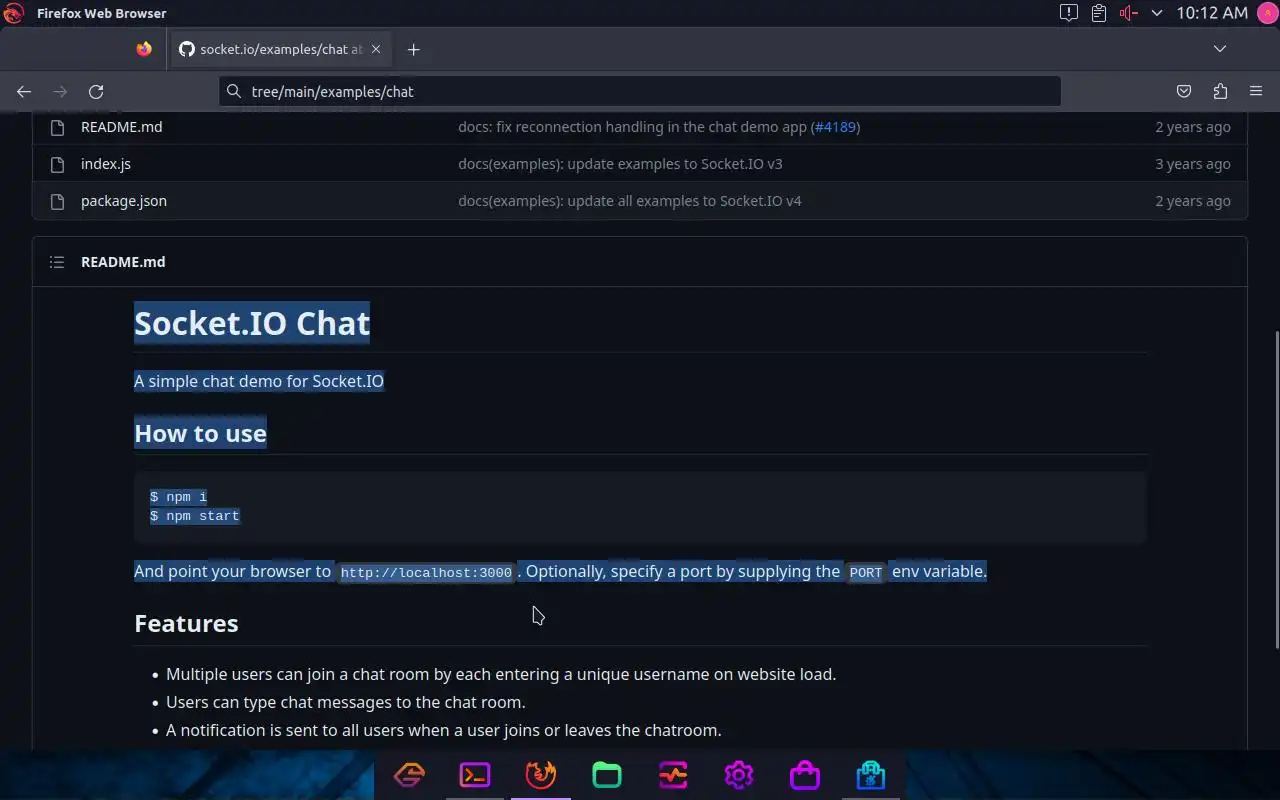Viewport: 1280px width, 800px height.
Task: Click the '$ npm i' code line
Action: [x=179, y=497]
